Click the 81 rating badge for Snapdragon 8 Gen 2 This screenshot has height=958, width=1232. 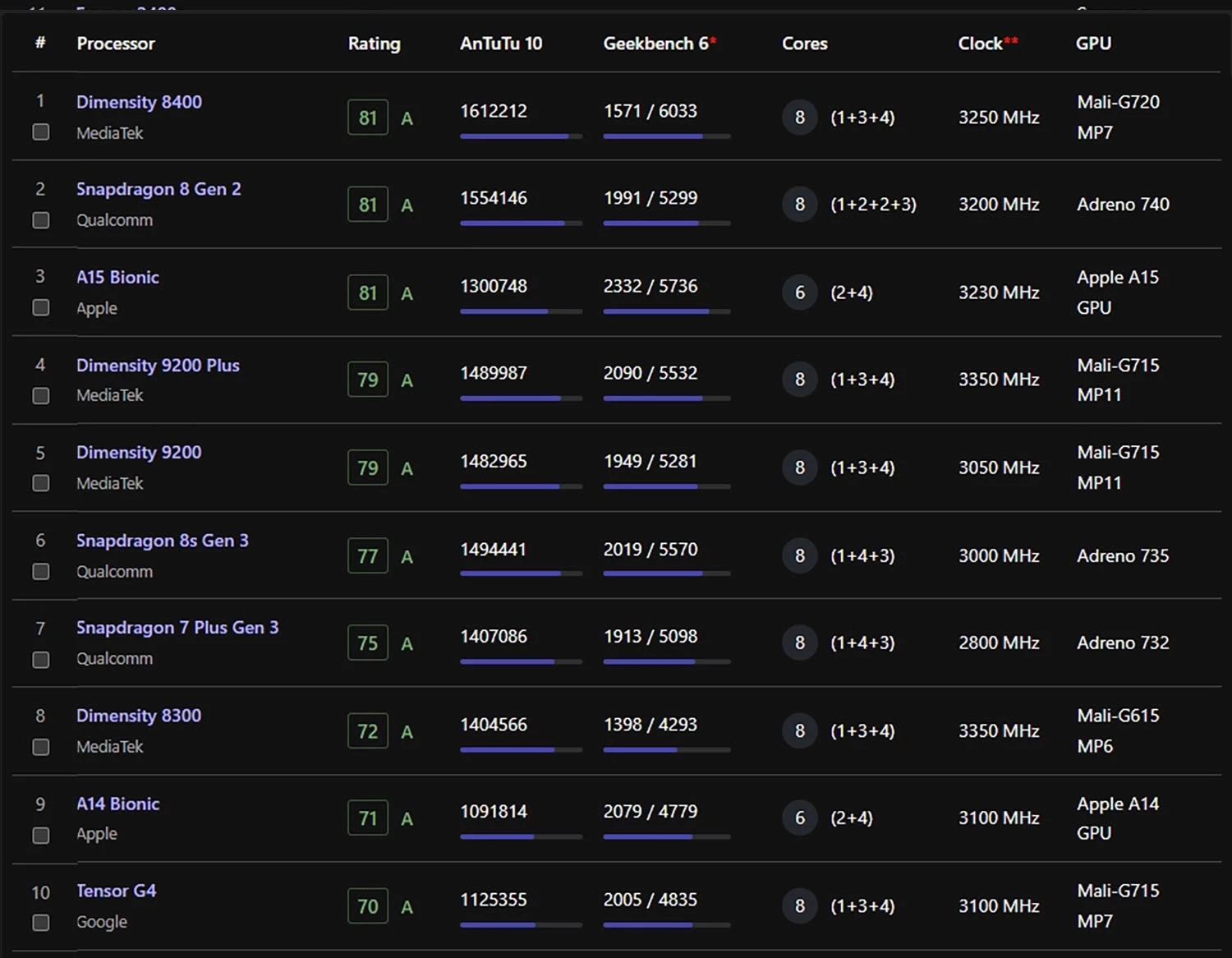pyautogui.click(x=368, y=205)
